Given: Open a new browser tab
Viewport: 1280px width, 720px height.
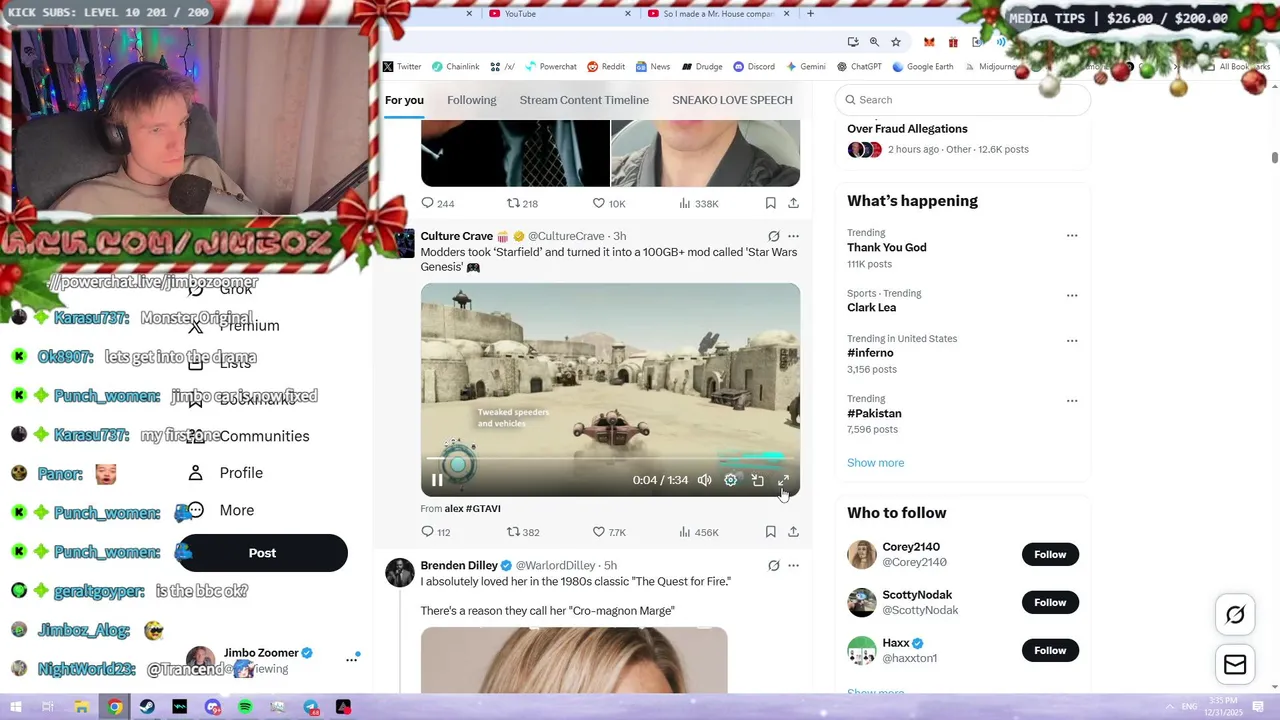Looking at the screenshot, I should pos(810,13).
